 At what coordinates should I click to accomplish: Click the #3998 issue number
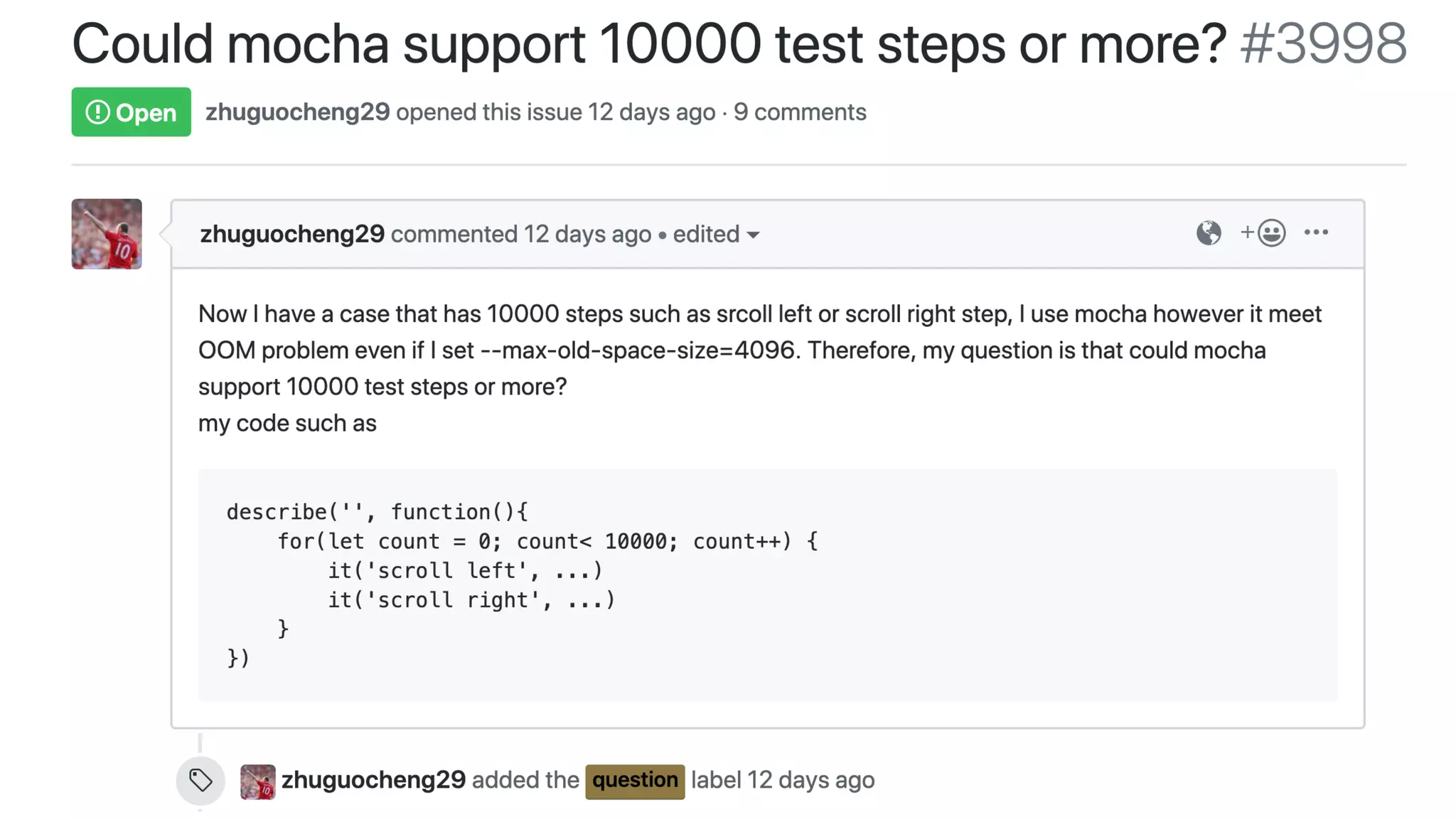(1323, 44)
